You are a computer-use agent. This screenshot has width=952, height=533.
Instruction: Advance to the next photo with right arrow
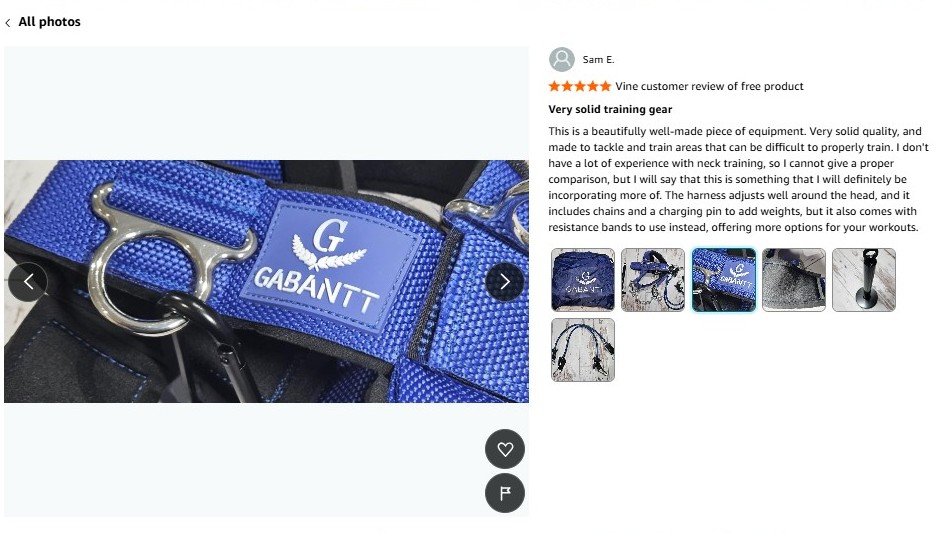pyautogui.click(x=505, y=282)
